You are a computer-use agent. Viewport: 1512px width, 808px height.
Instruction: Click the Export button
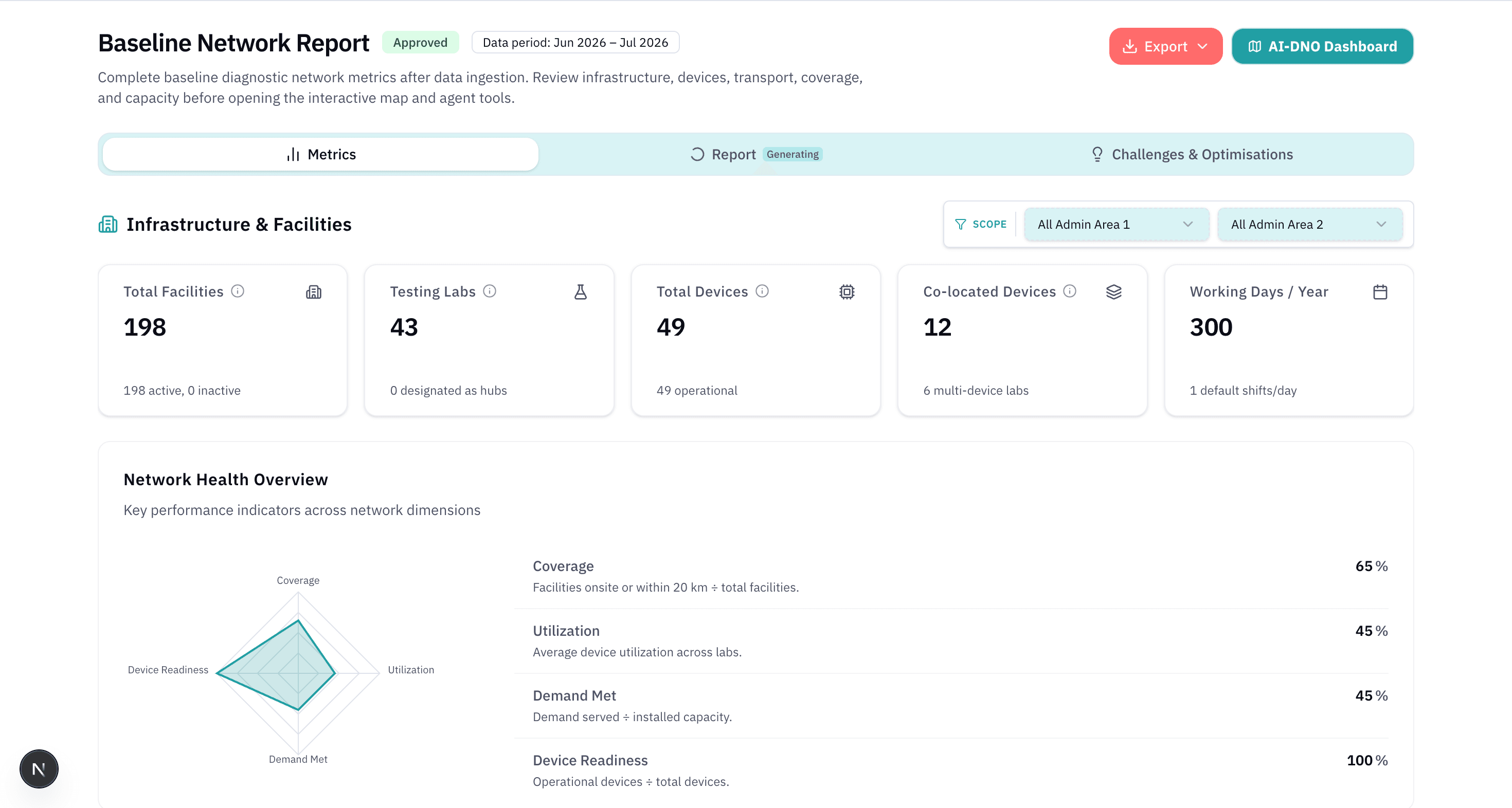point(1165,46)
